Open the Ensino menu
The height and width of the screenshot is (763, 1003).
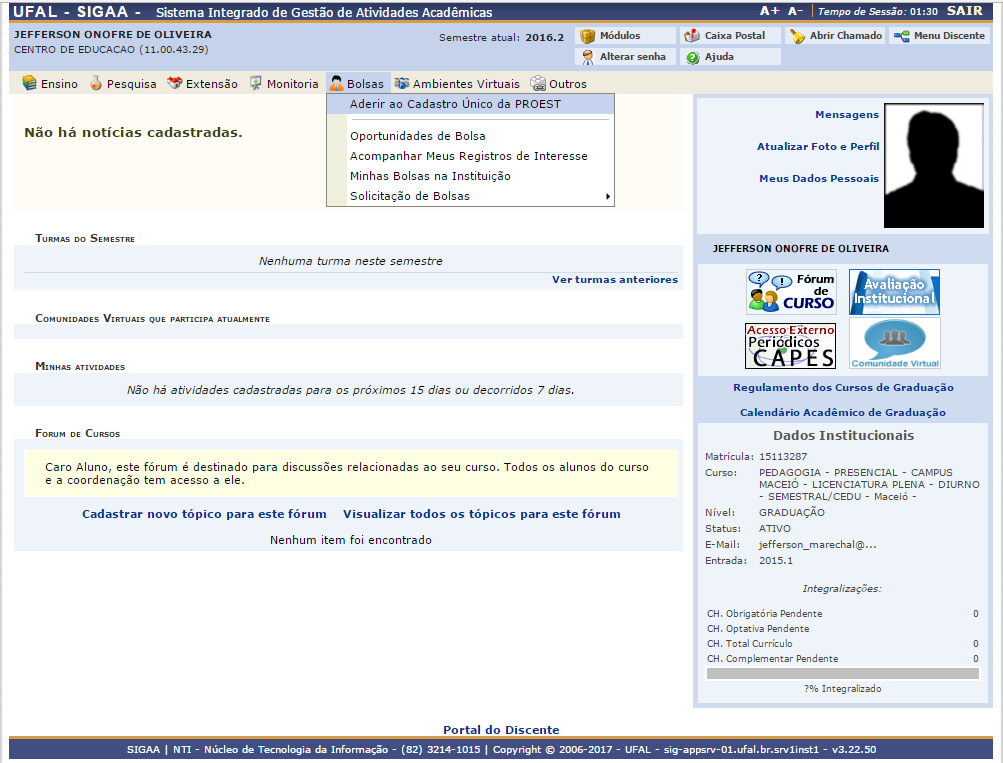pyautogui.click(x=50, y=84)
